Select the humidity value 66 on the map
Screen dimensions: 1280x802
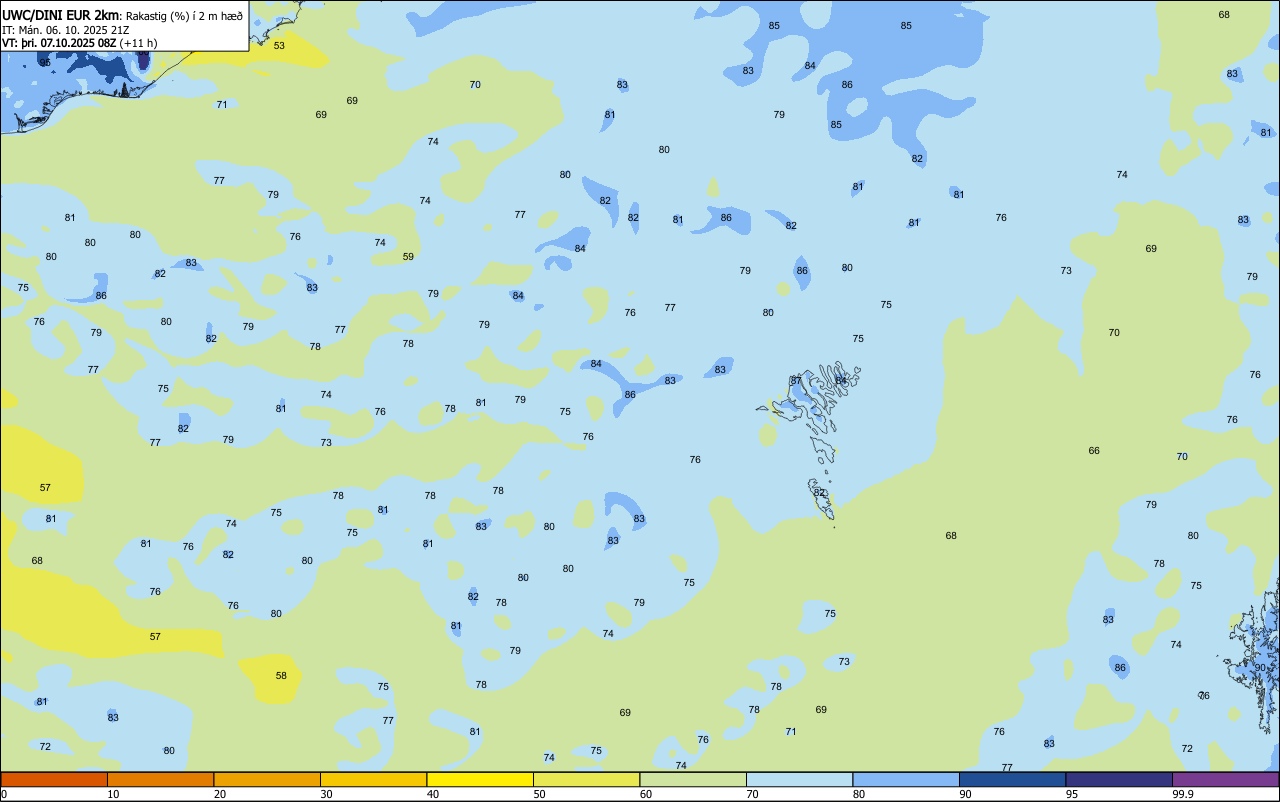(x=1094, y=451)
